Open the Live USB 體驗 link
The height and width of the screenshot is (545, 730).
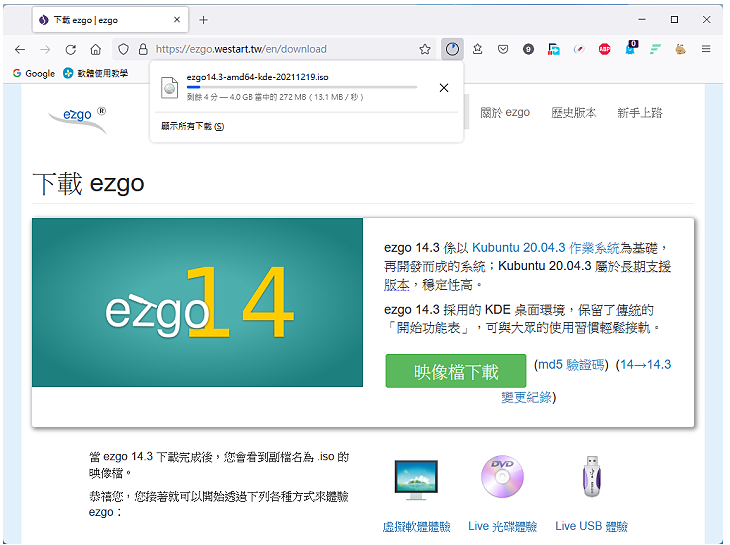(x=591, y=526)
